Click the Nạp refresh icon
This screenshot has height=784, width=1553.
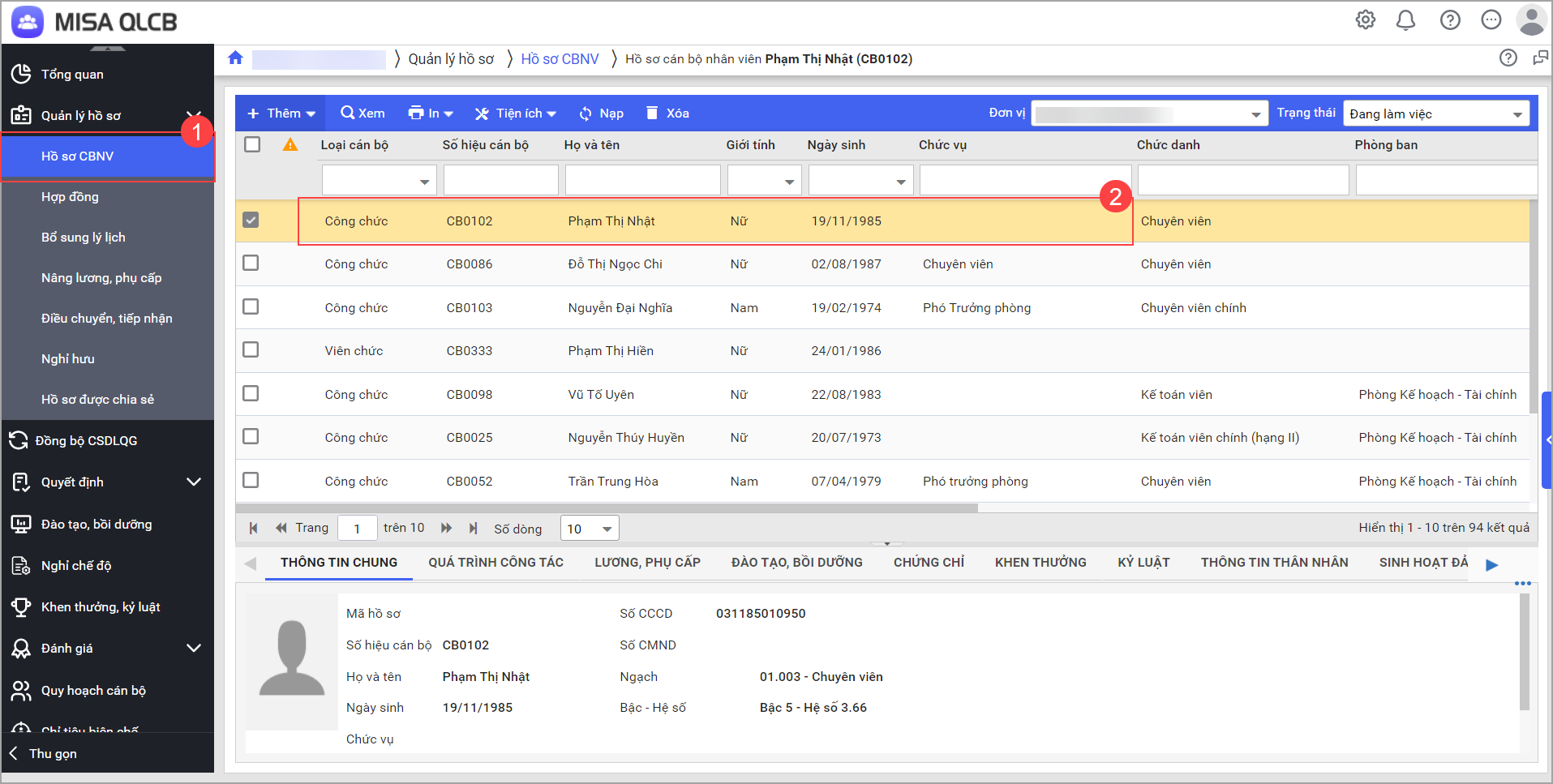point(586,114)
